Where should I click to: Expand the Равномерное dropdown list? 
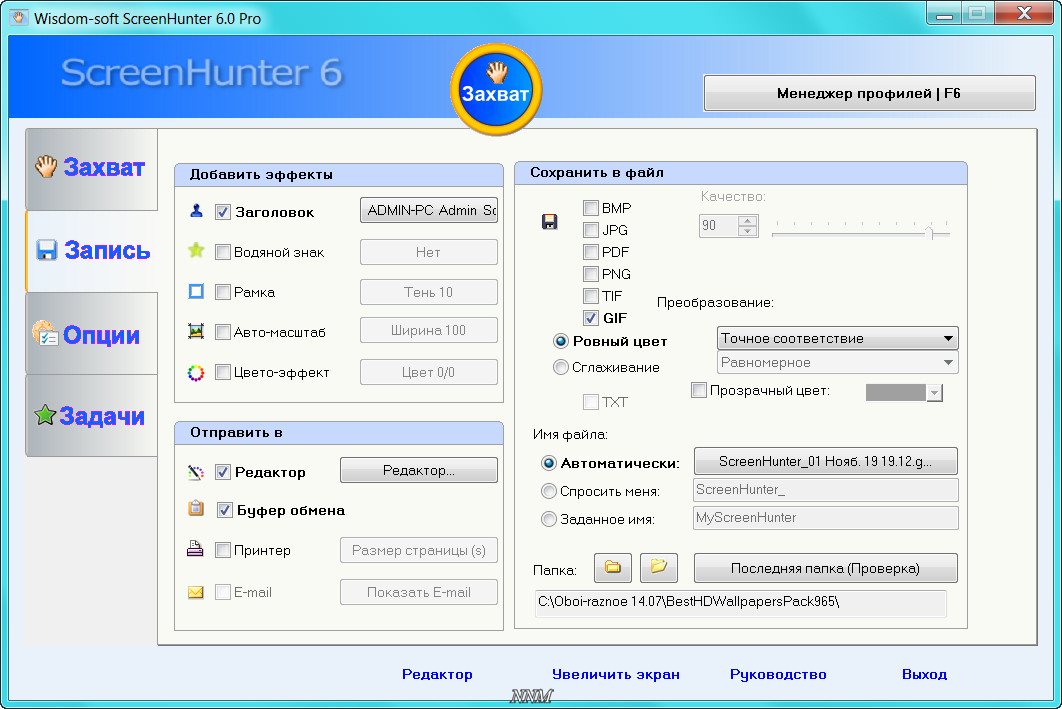[x=837, y=363]
